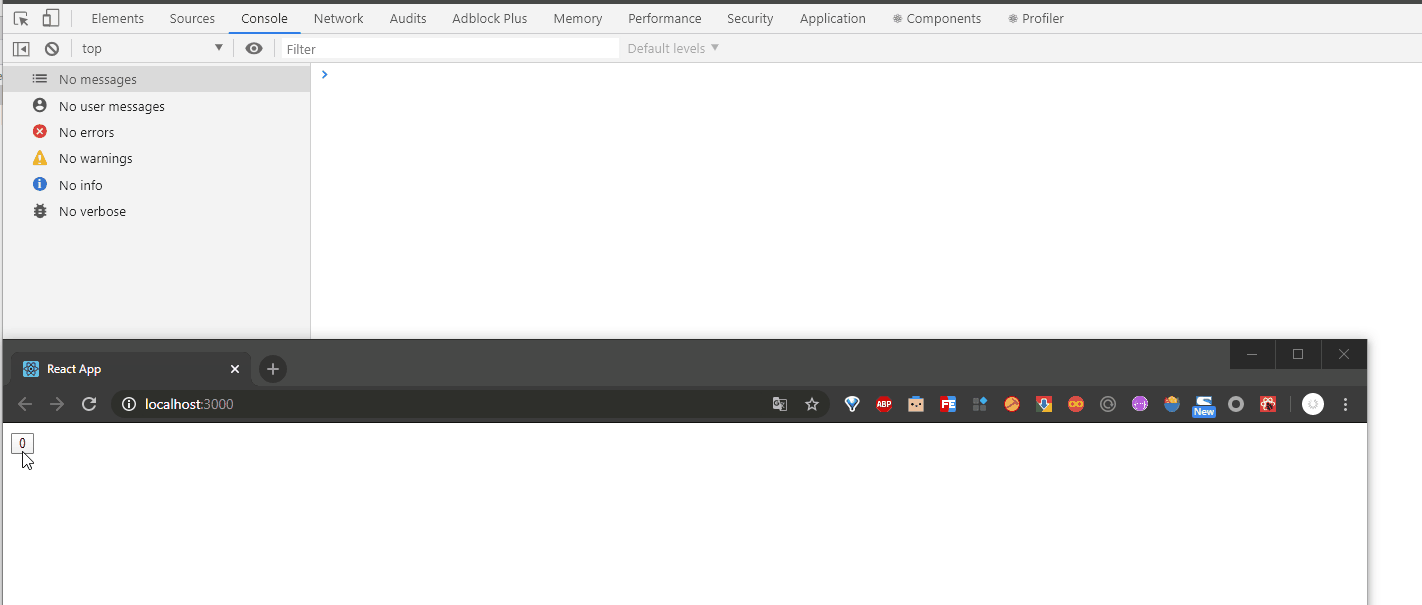
Task: Open the Chrome three-dot menu
Action: [1345, 404]
